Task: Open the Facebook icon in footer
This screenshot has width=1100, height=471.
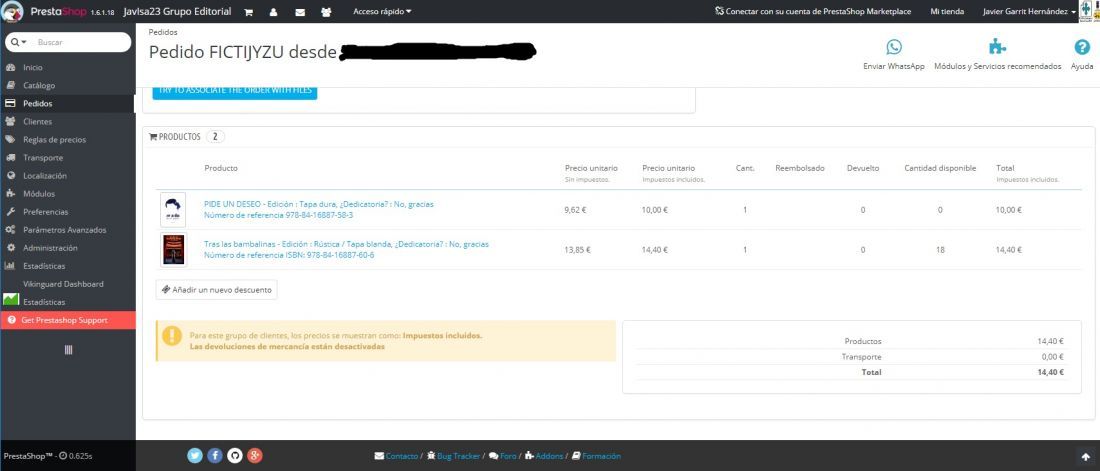Action: tap(215, 456)
